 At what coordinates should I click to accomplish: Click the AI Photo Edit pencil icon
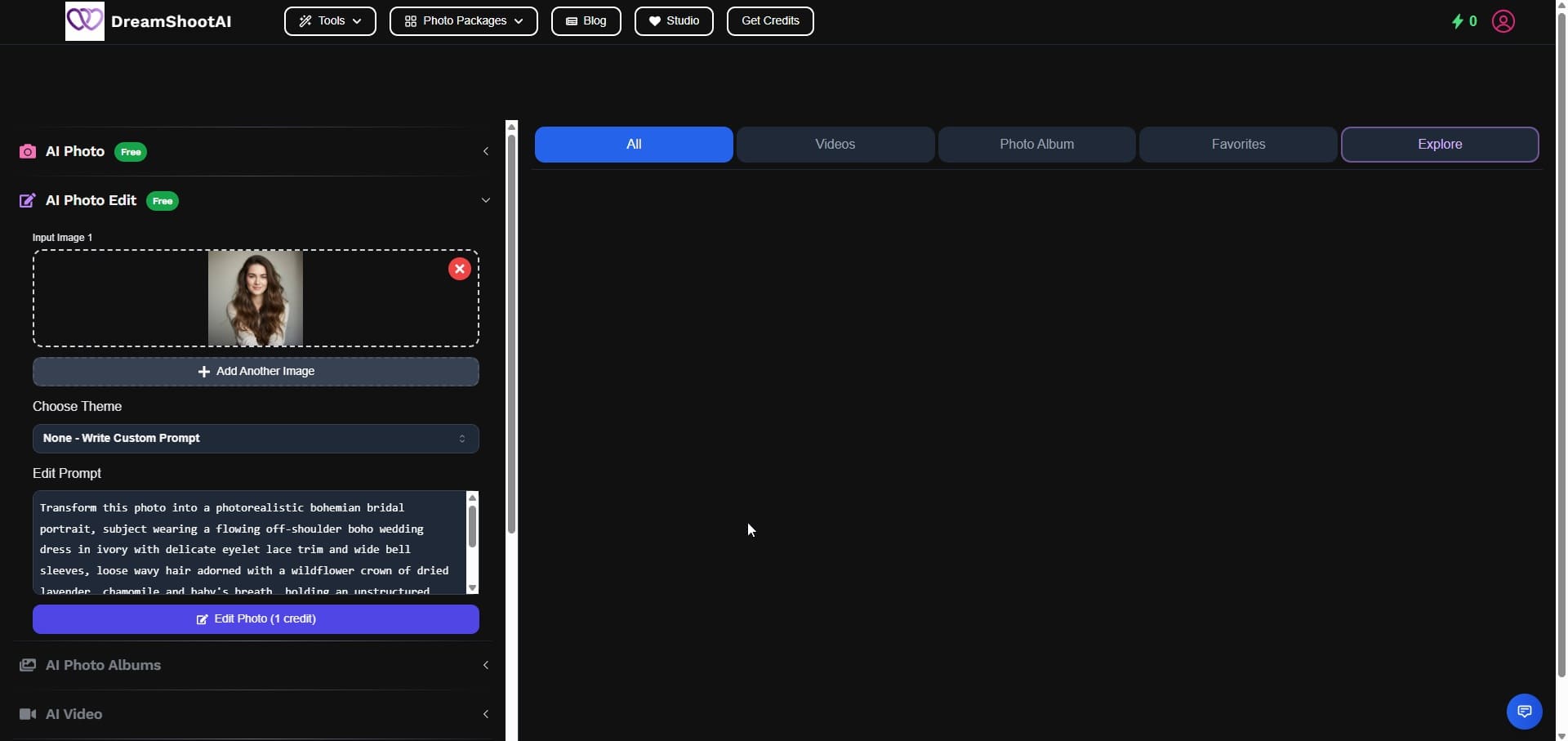(x=27, y=200)
